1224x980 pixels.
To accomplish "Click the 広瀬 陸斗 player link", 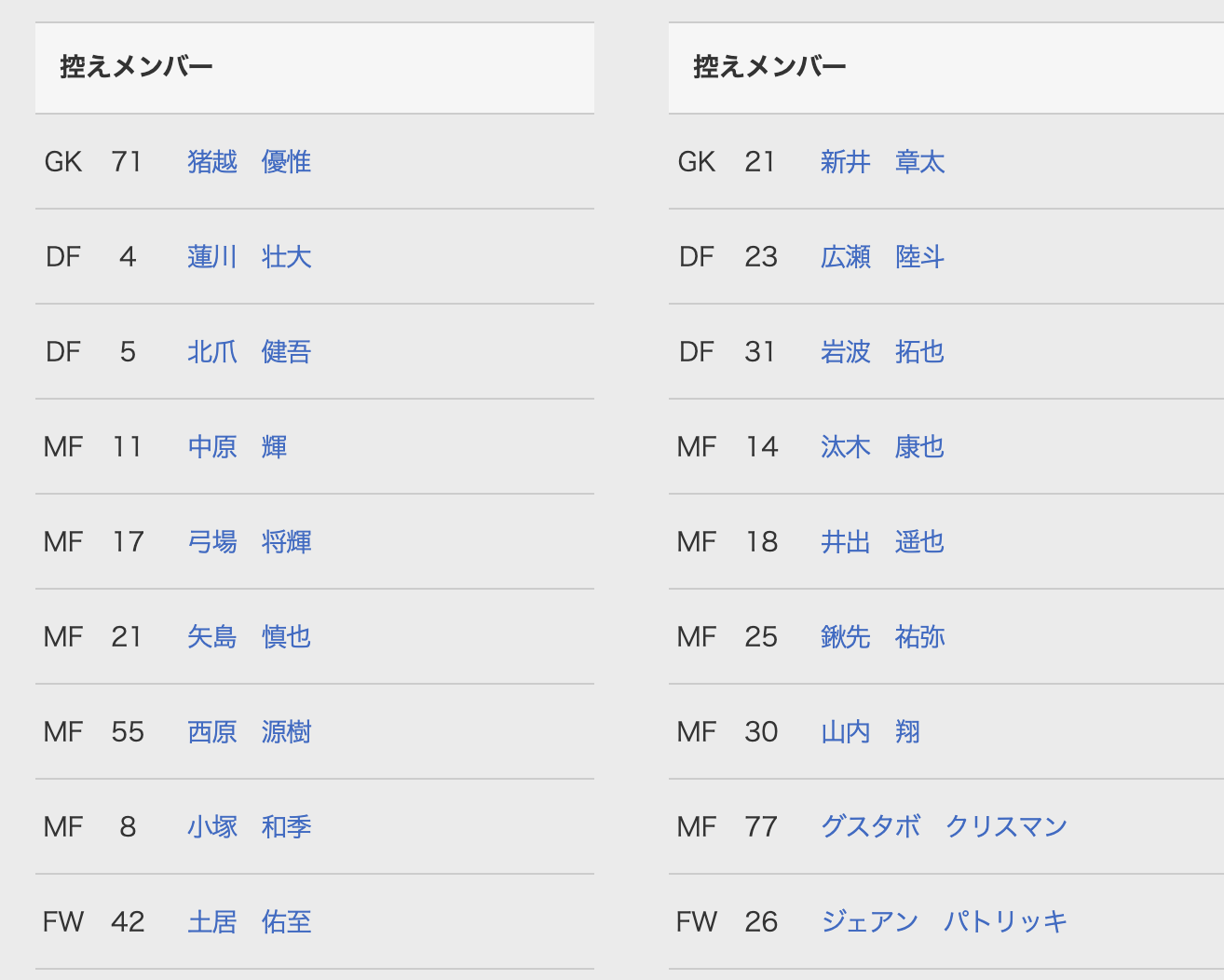I will [x=882, y=257].
